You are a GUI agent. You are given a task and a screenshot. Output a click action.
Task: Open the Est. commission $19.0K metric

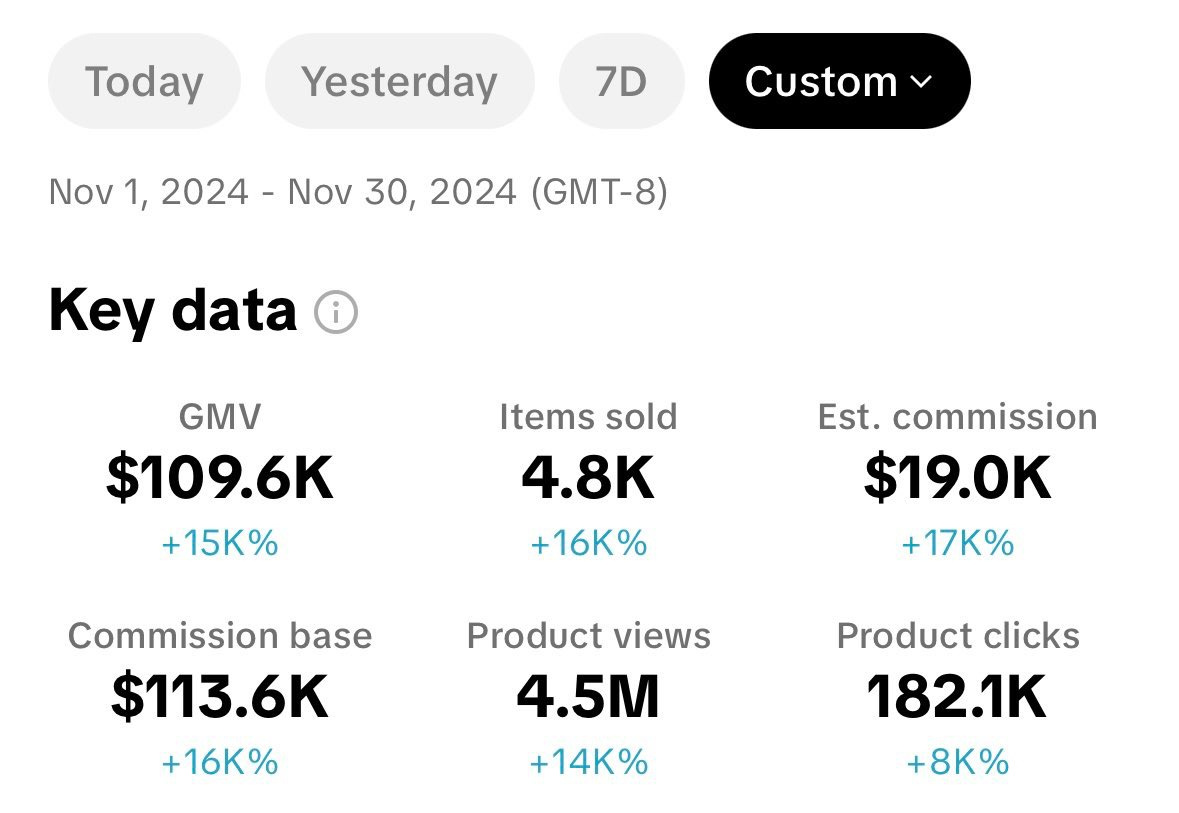pos(957,478)
